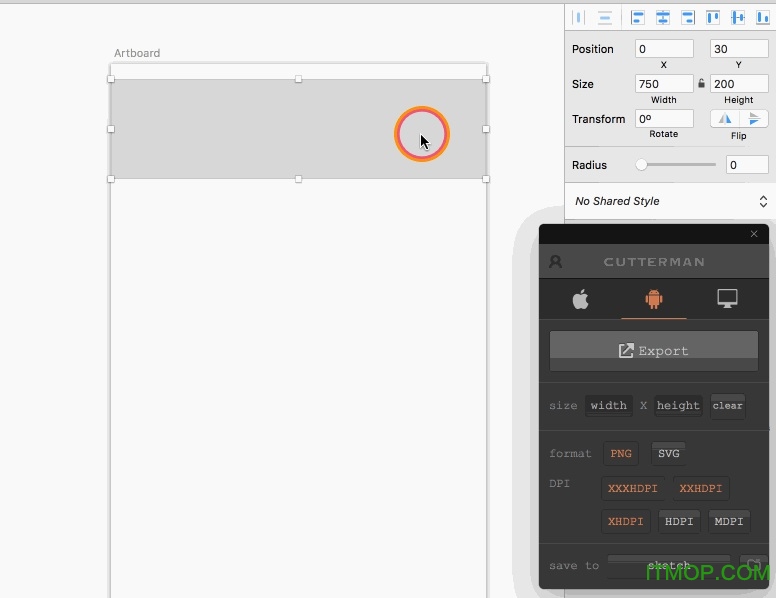Click the align top edges icon
The width and height of the screenshot is (776, 598).
pyautogui.click(x=713, y=17)
